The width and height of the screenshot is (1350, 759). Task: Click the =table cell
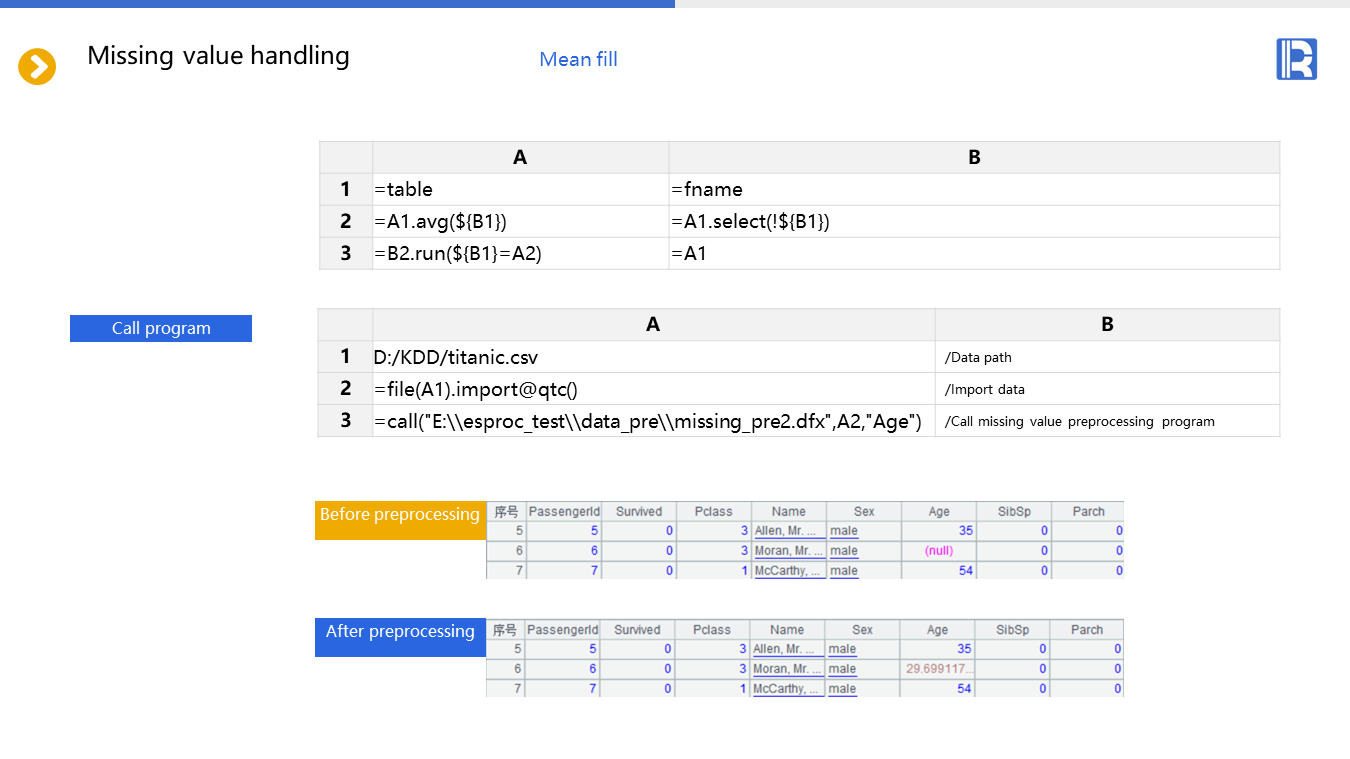(x=520, y=189)
